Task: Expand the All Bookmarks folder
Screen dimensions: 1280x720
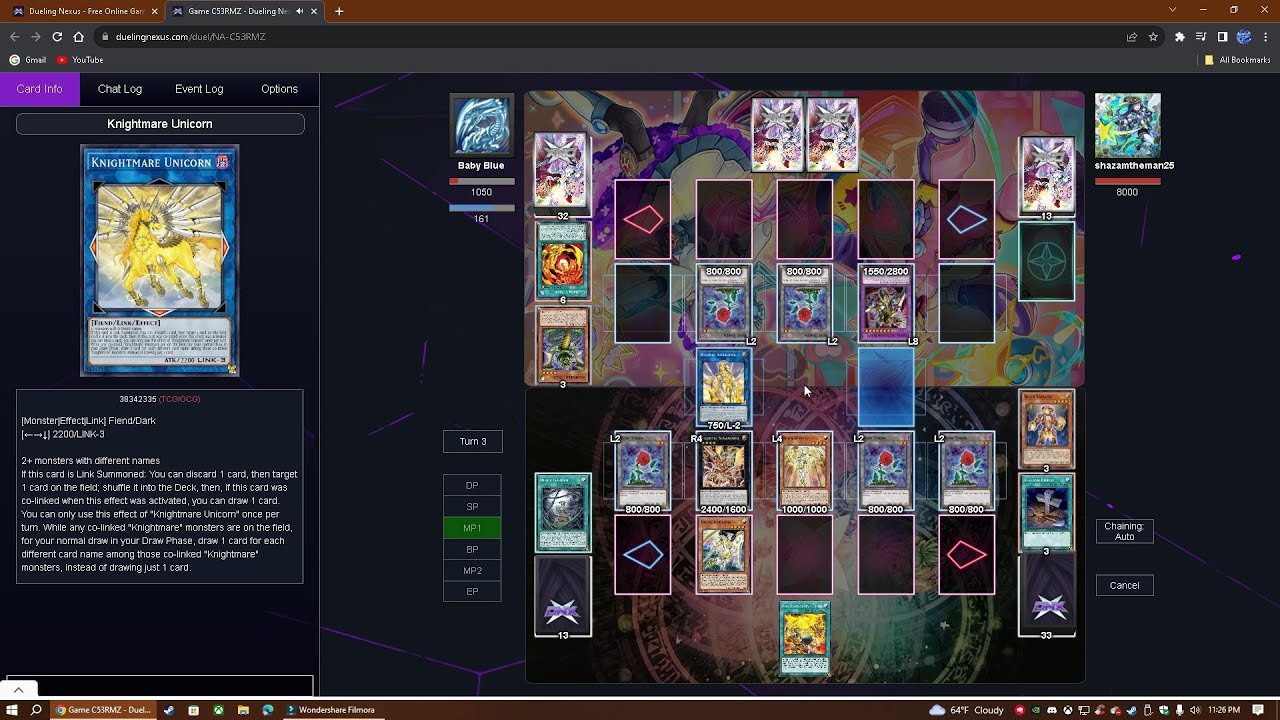Action: pyautogui.click(x=1237, y=60)
